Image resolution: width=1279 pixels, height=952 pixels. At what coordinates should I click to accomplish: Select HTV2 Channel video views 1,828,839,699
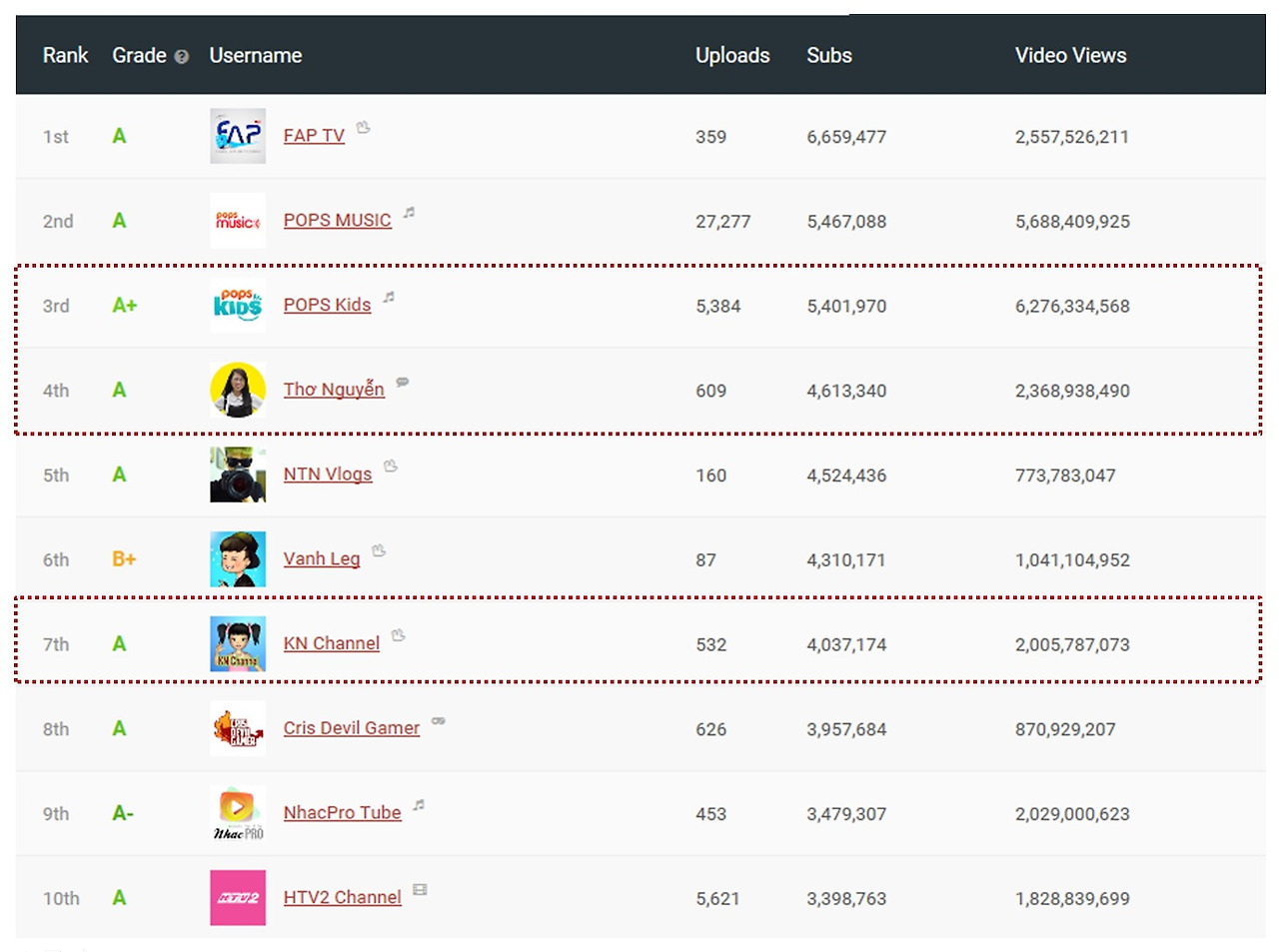click(1072, 899)
